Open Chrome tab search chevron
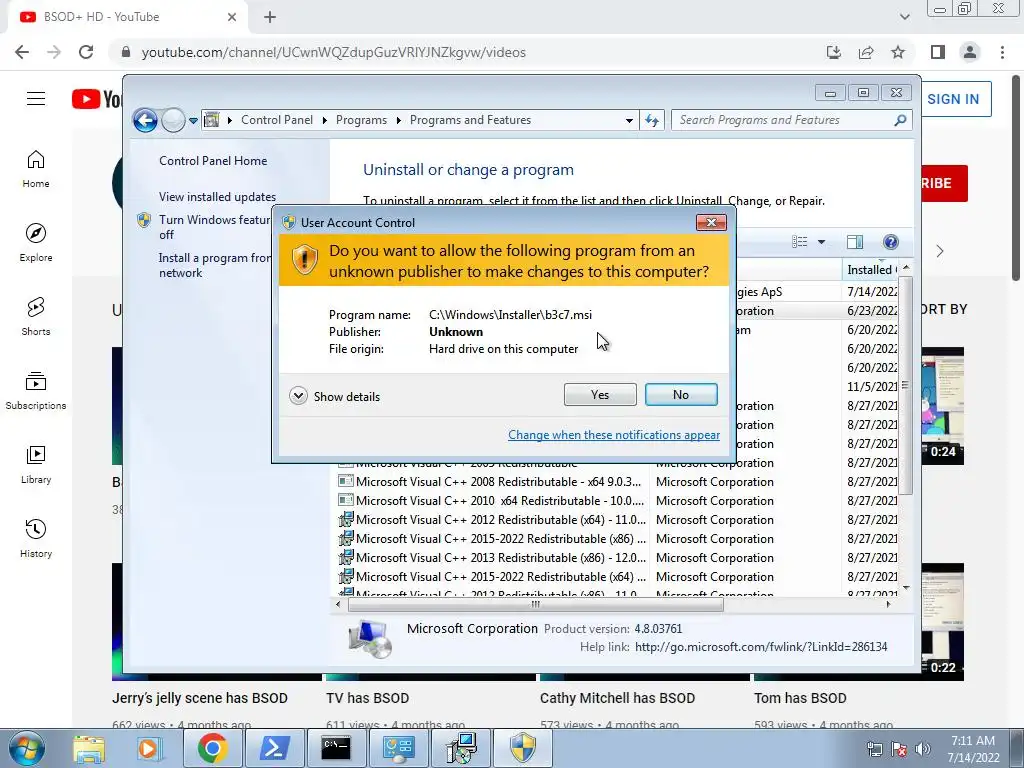 (x=904, y=17)
